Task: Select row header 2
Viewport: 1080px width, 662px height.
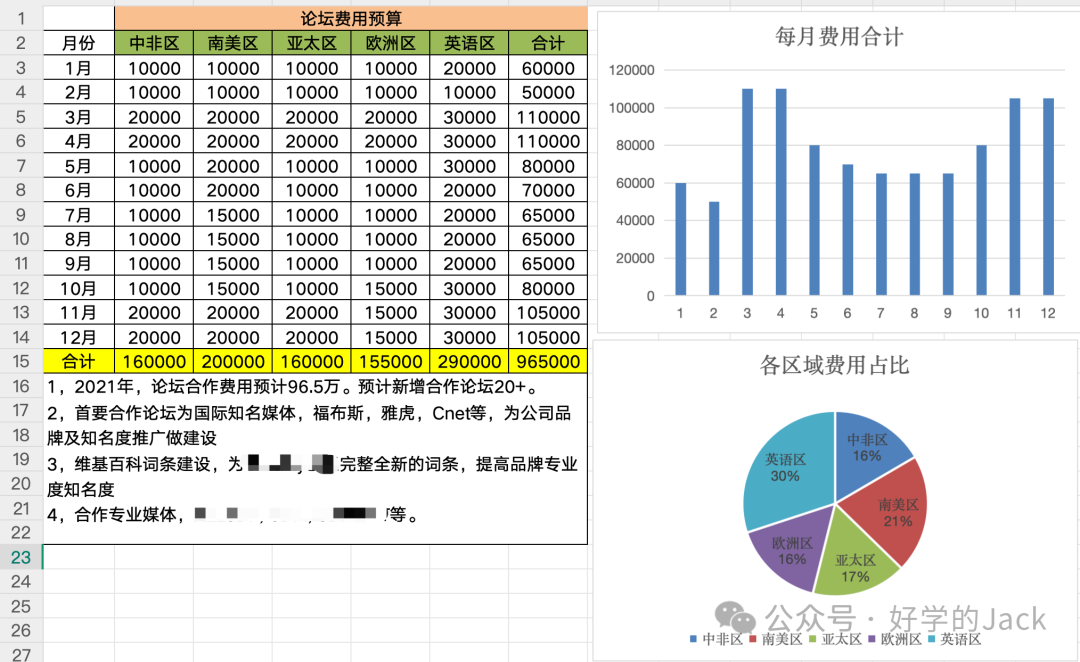Action: pyautogui.click(x=21, y=43)
